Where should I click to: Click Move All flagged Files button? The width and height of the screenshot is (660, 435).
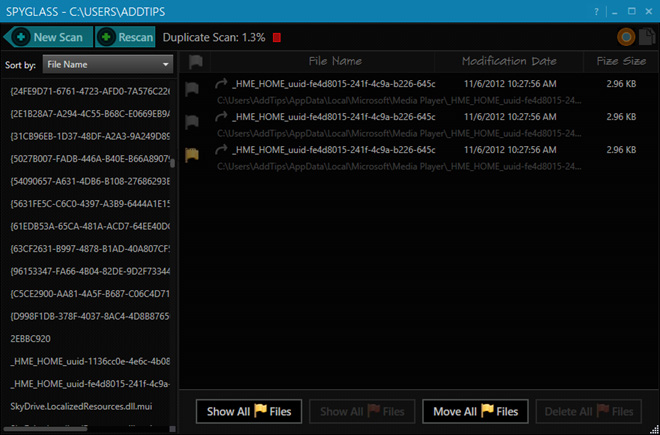[475, 411]
